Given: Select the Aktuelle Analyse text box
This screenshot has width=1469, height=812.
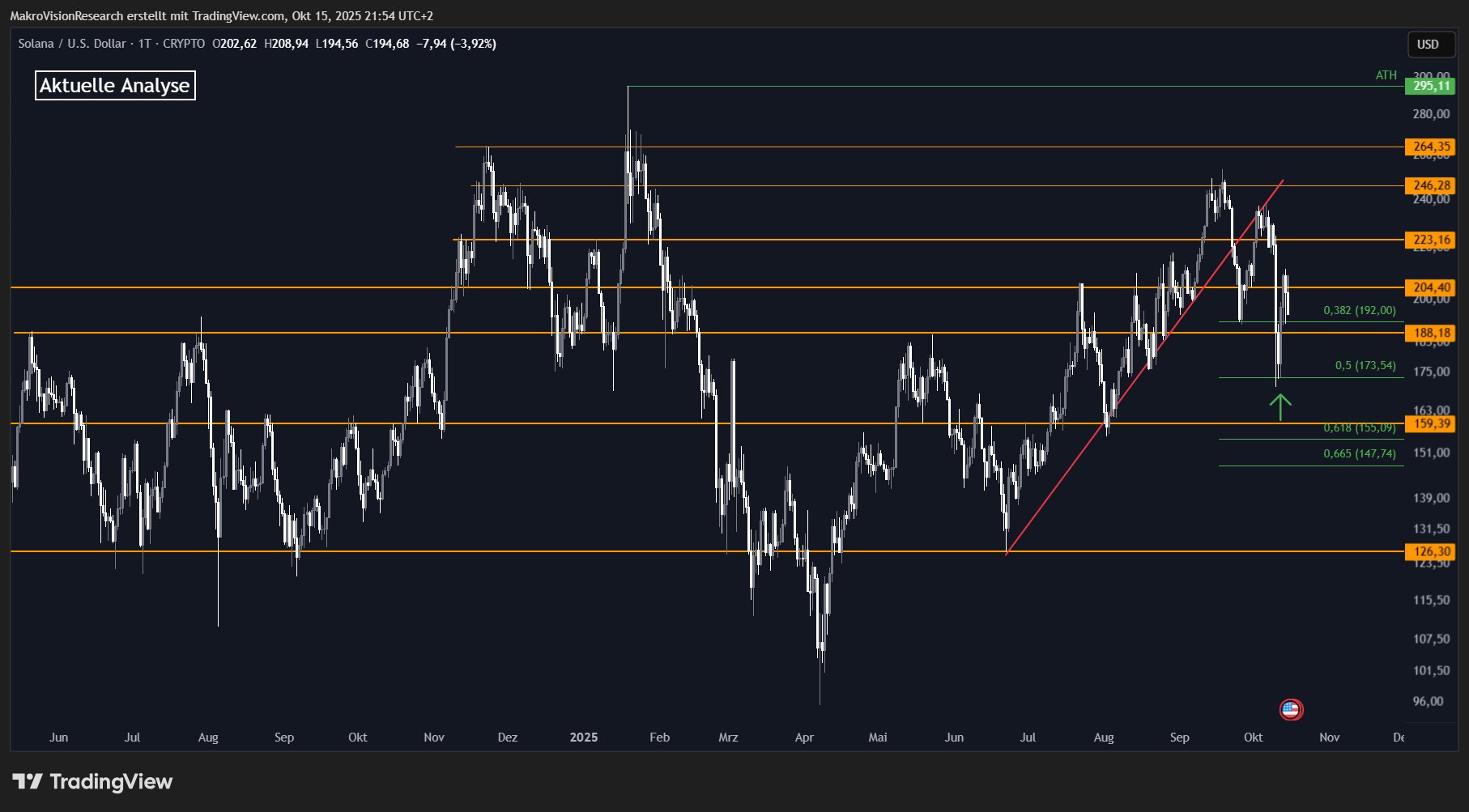Looking at the screenshot, I should point(115,86).
